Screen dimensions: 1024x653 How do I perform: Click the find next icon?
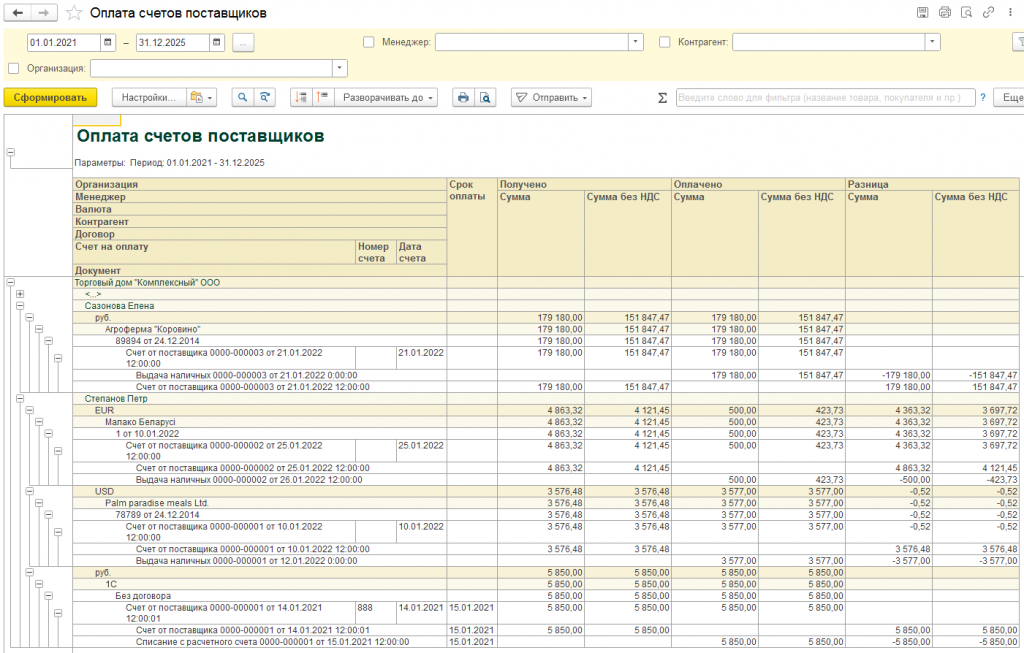pyautogui.click(x=265, y=97)
